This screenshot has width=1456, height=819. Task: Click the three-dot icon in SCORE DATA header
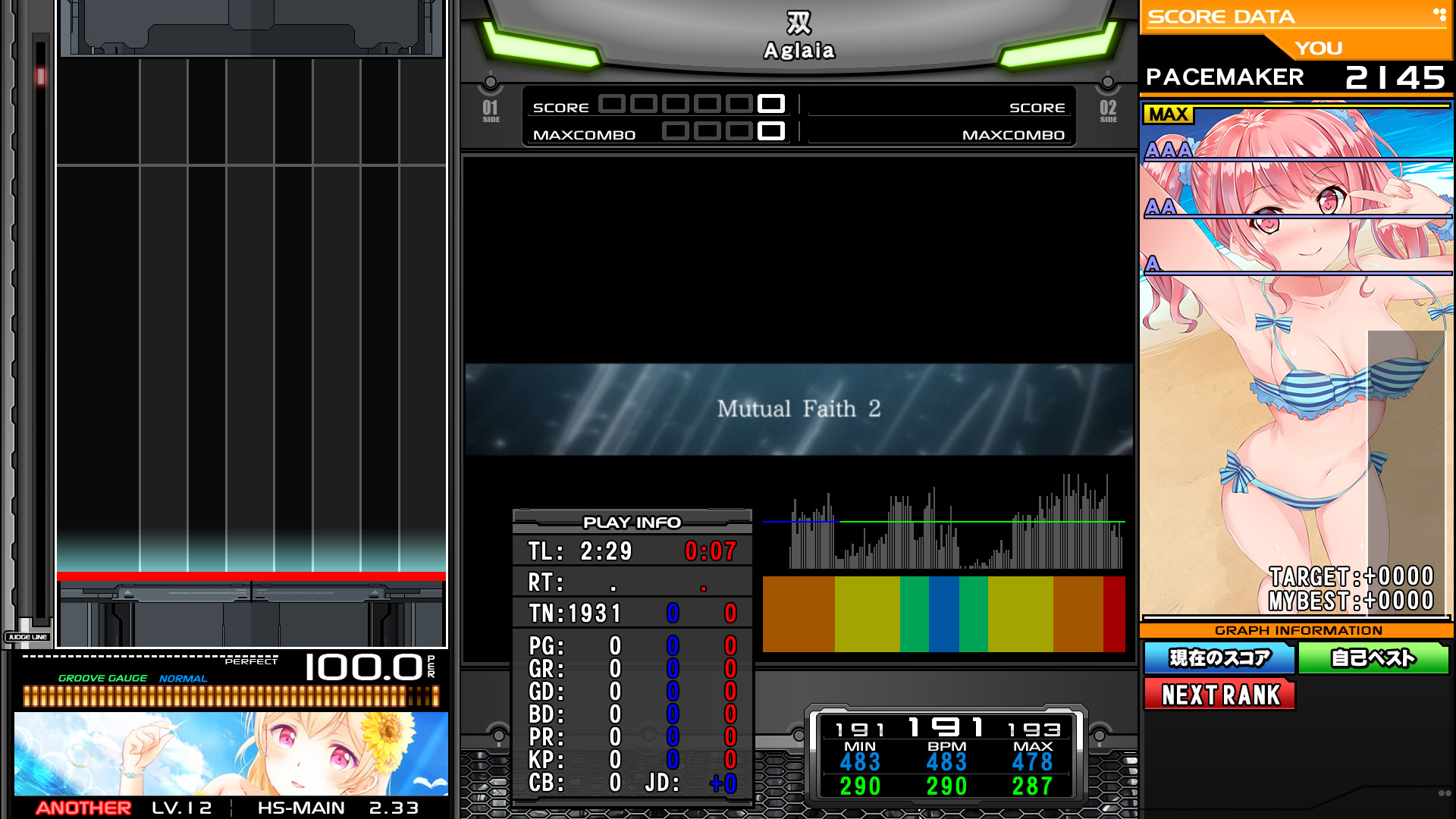1439,14
